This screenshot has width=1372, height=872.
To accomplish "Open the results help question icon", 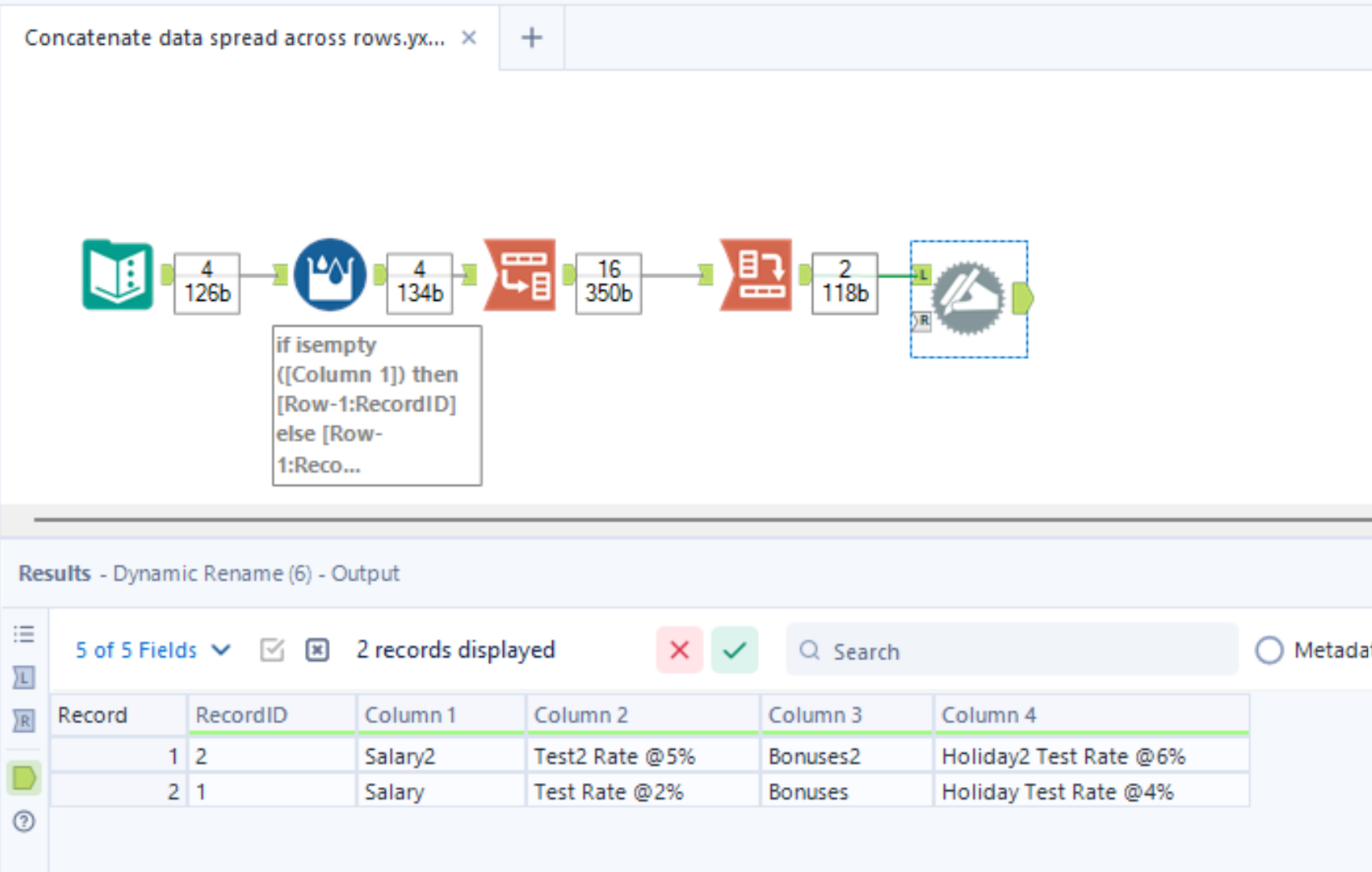I will coord(24,822).
